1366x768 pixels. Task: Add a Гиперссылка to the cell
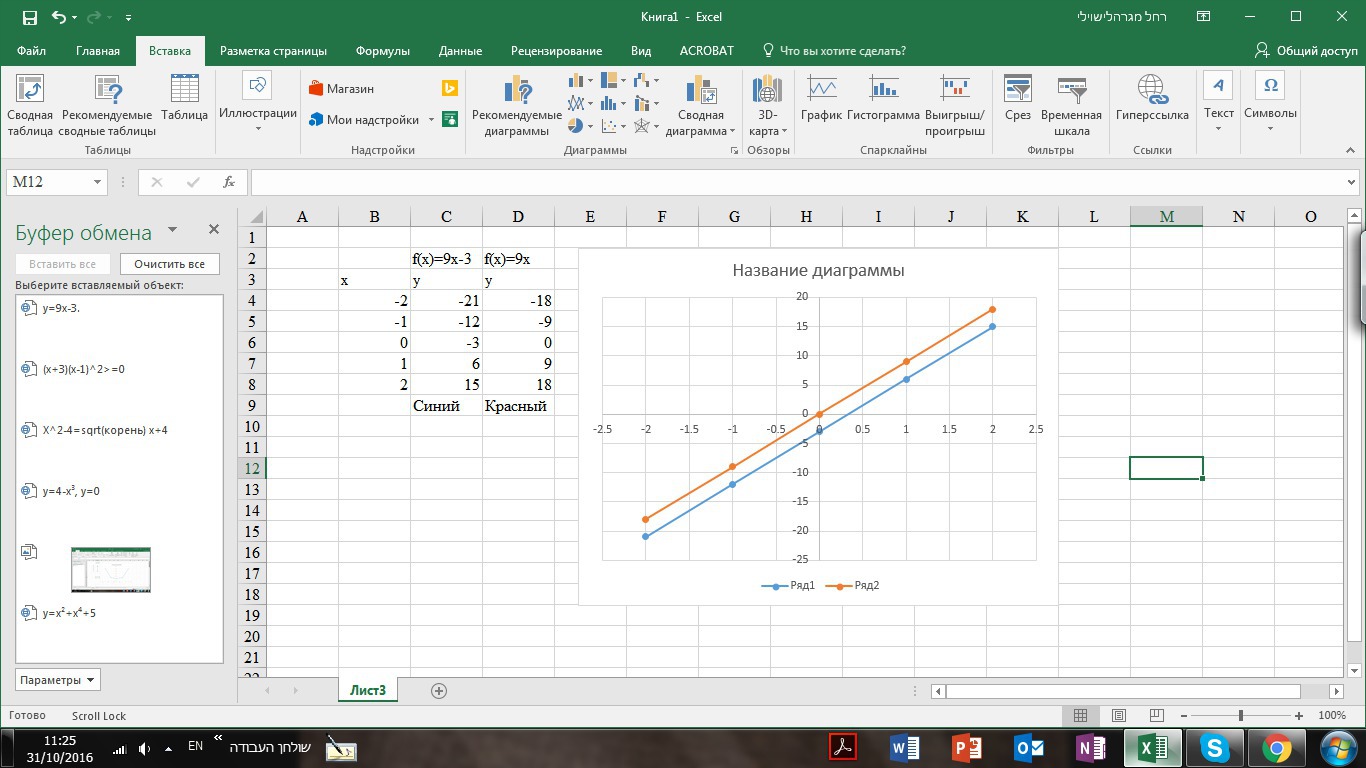click(1152, 100)
